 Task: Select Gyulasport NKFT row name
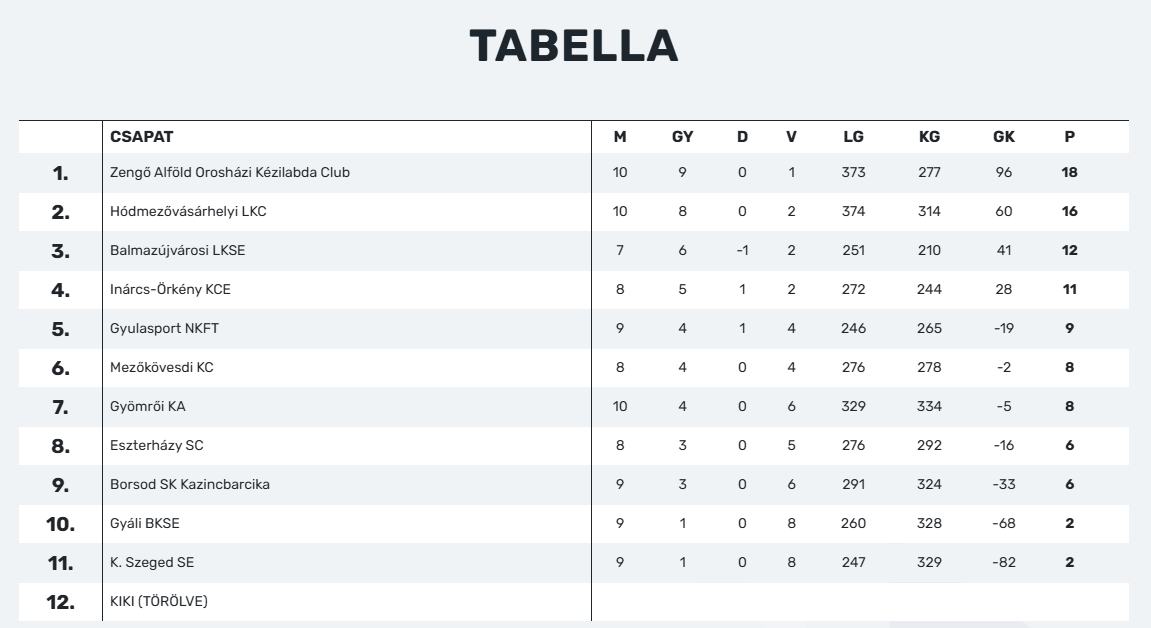pyautogui.click(x=164, y=328)
